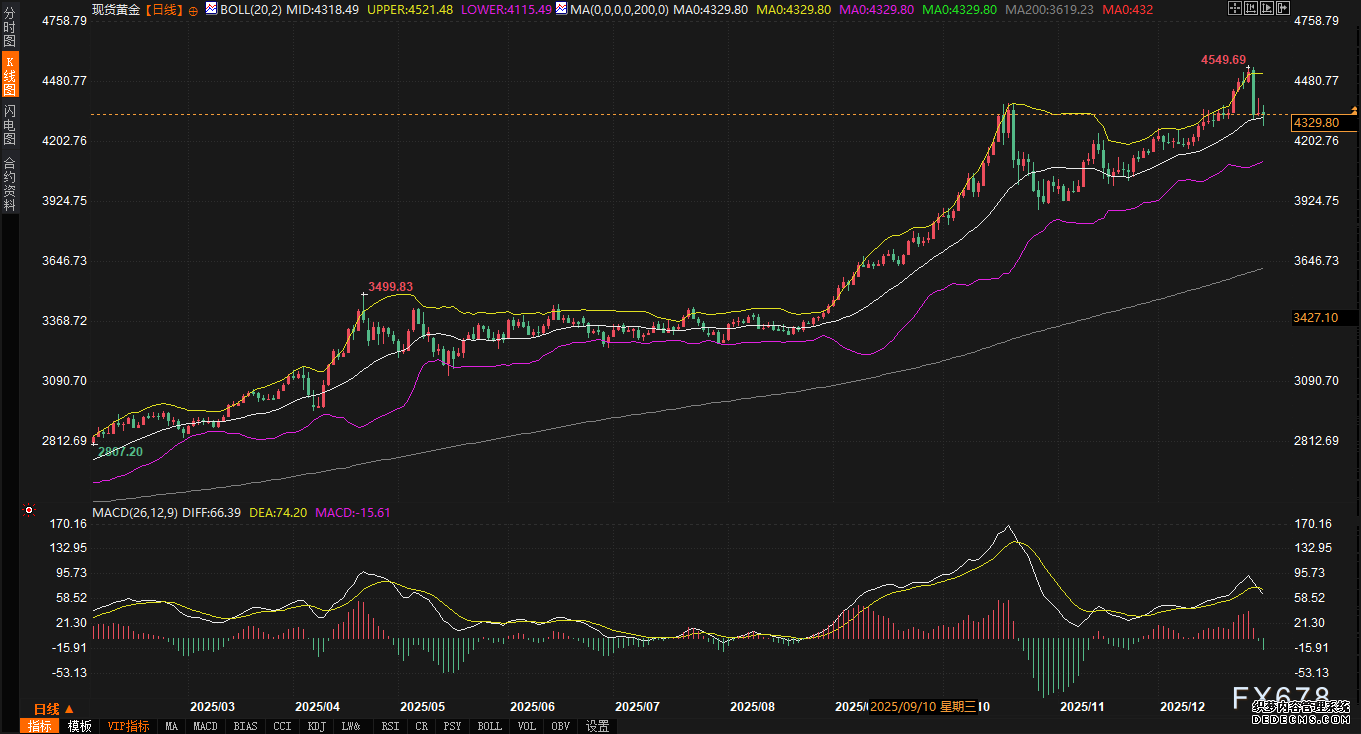Click the orange price alert arrow icon

point(1354,108)
